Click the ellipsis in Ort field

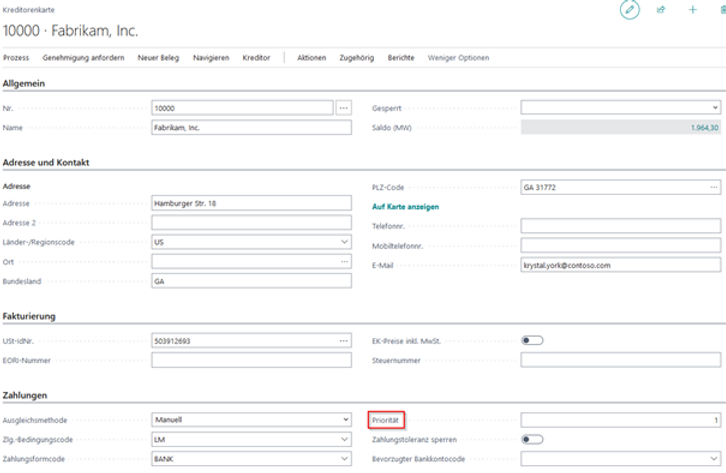pyautogui.click(x=344, y=261)
